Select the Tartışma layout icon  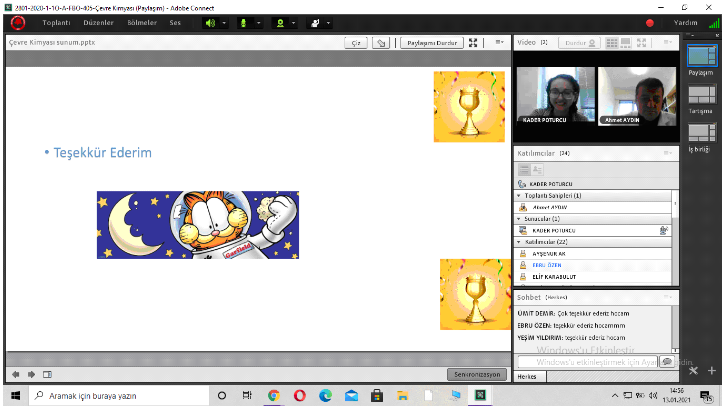click(701, 96)
